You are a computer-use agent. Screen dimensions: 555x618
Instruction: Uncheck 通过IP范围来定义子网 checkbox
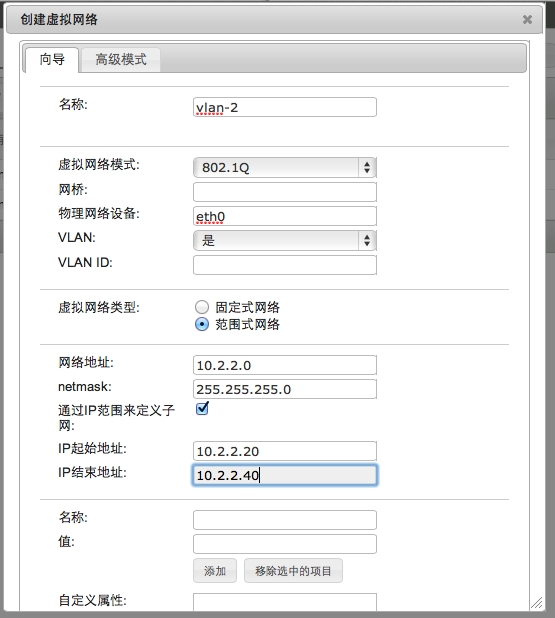coord(202,408)
